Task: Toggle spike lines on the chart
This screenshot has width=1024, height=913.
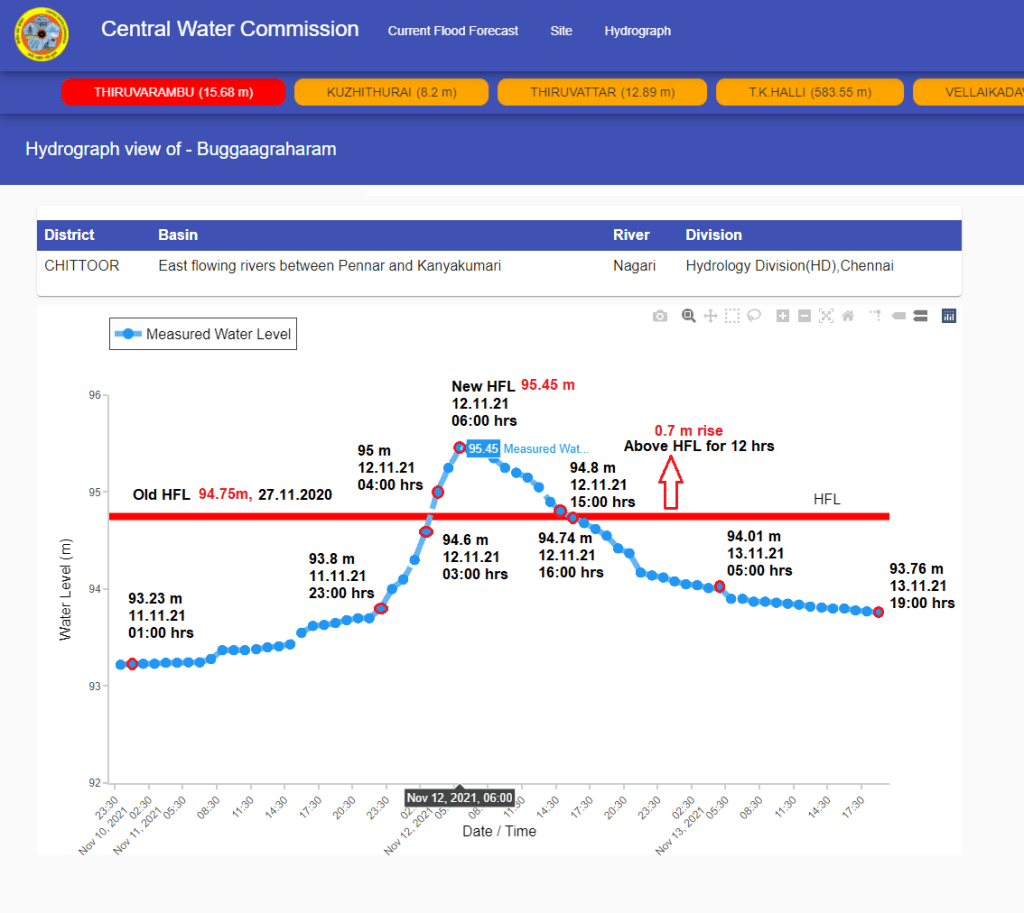Action: [x=875, y=316]
